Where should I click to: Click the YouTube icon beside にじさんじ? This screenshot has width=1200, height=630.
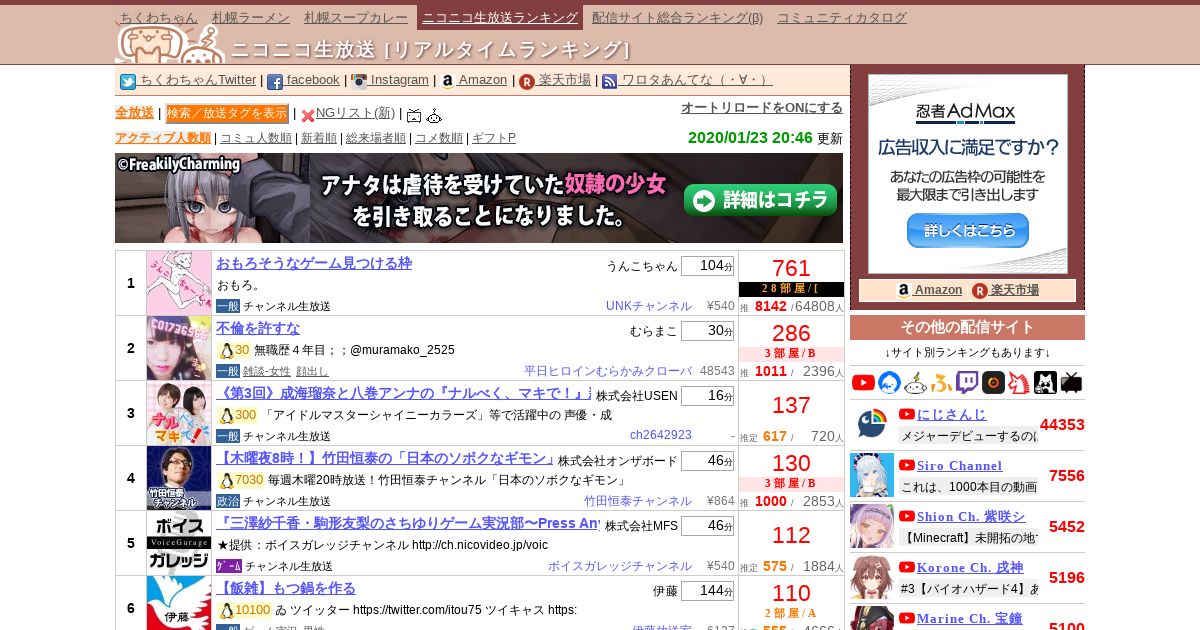point(907,414)
